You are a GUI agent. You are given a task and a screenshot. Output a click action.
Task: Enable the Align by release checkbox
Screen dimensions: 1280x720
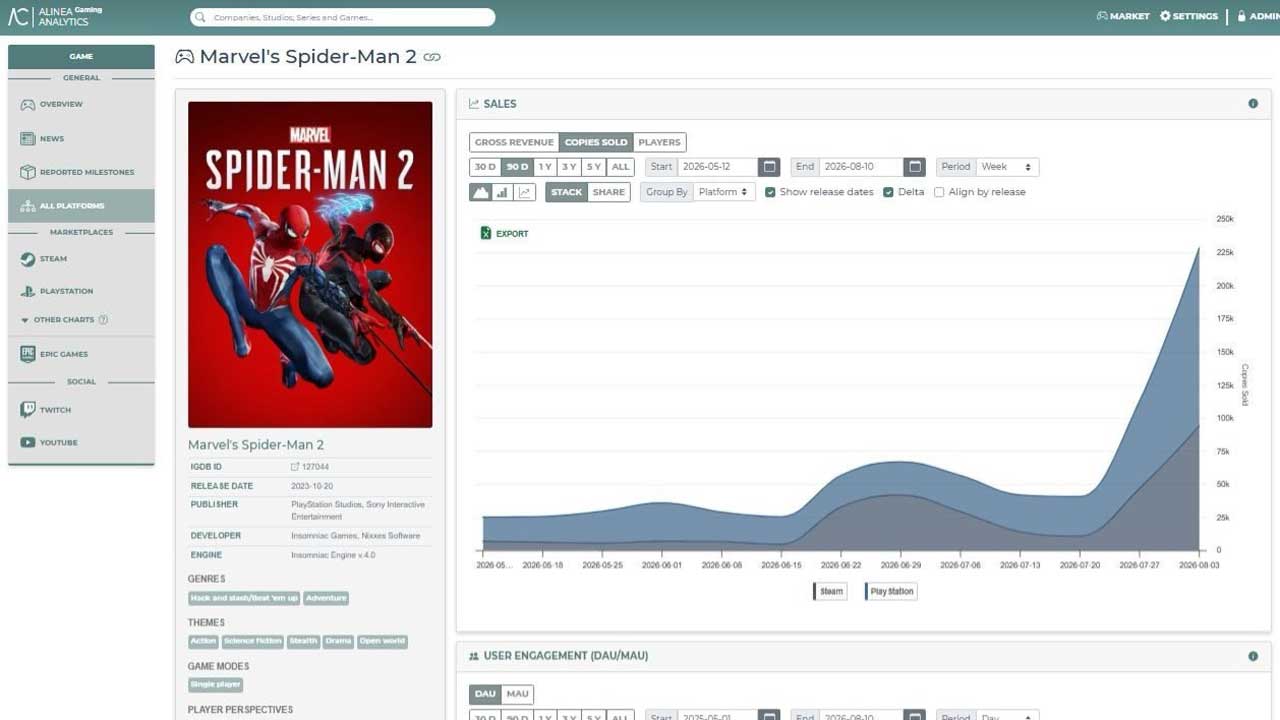point(939,192)
